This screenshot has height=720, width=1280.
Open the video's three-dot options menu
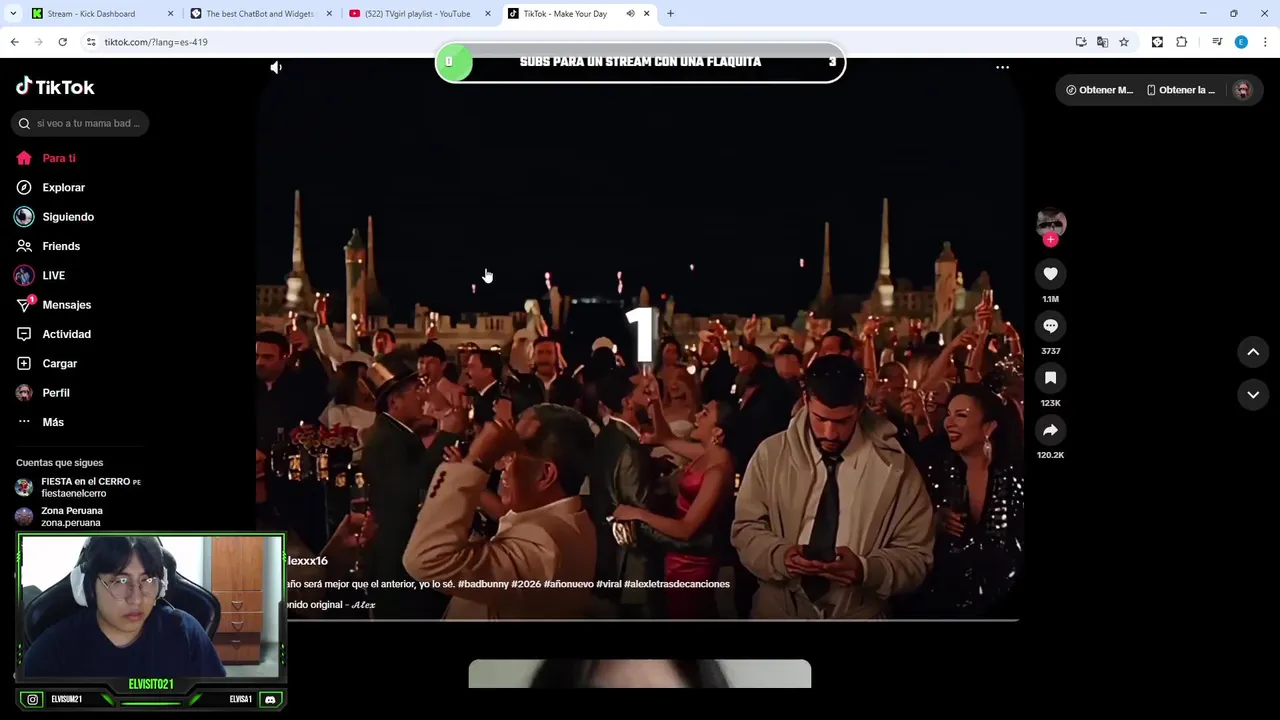[x=1002, y=67]
